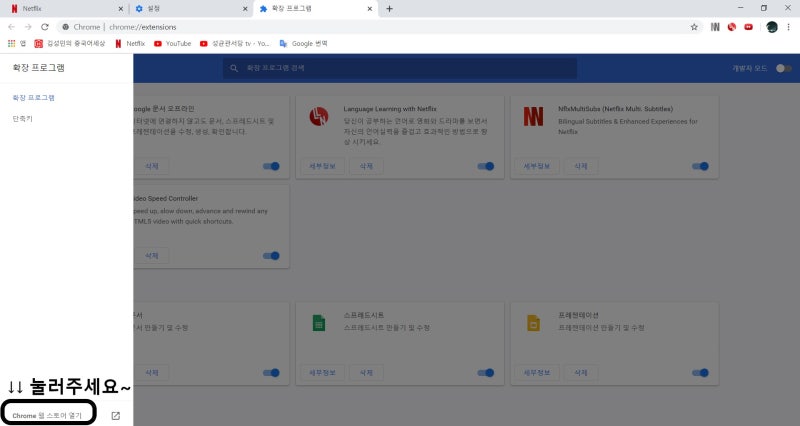
Task: Open Chrome 웹 스토어 열기 link
Action: 47,416
